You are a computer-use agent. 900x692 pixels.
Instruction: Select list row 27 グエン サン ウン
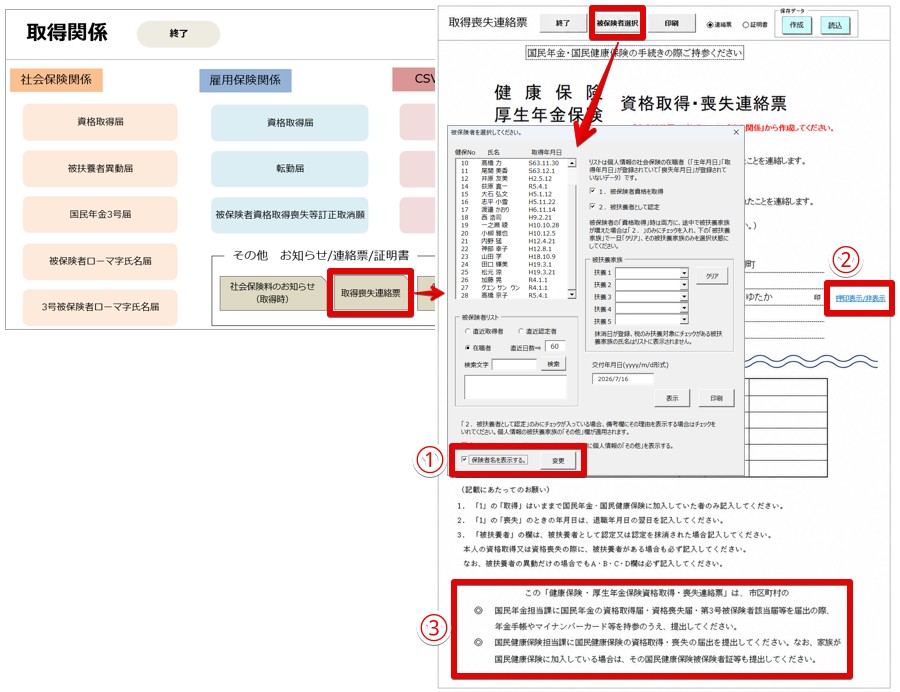[511, 287]
